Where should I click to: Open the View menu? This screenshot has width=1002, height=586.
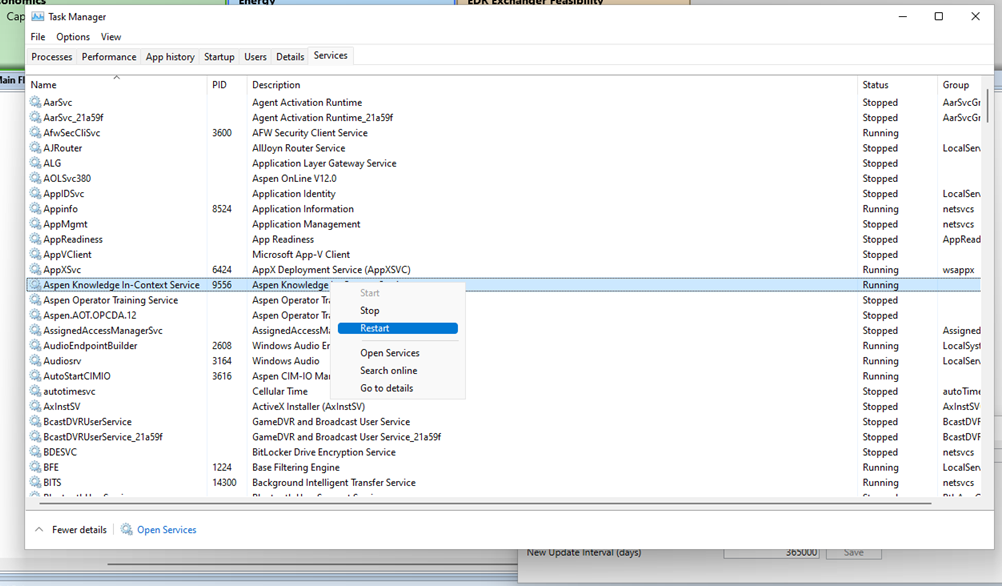(111, 37)
